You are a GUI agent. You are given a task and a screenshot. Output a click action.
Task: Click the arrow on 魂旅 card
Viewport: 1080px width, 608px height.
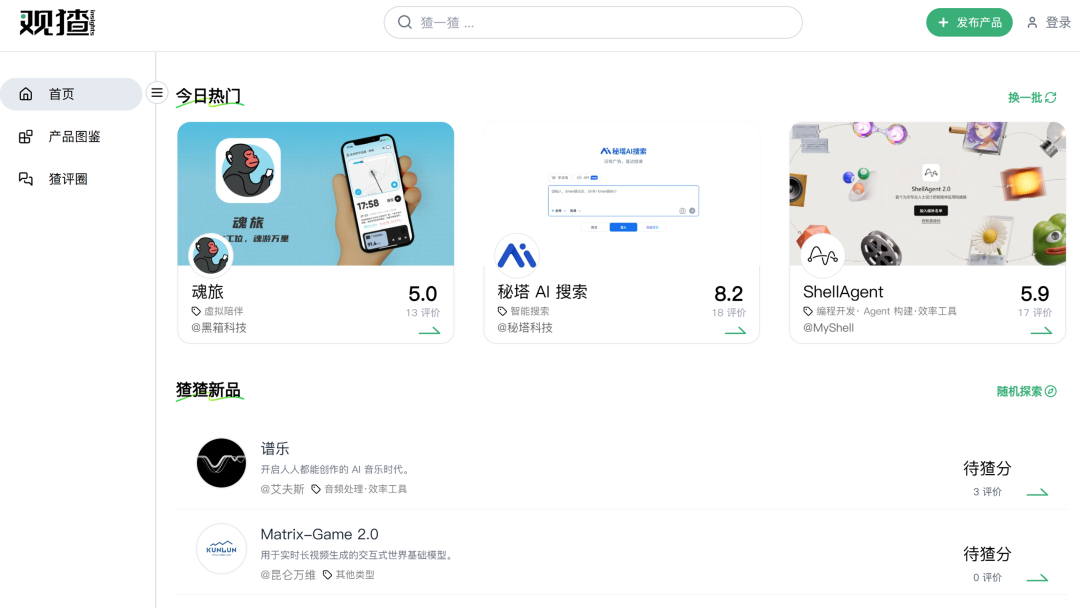coord(429,331)
